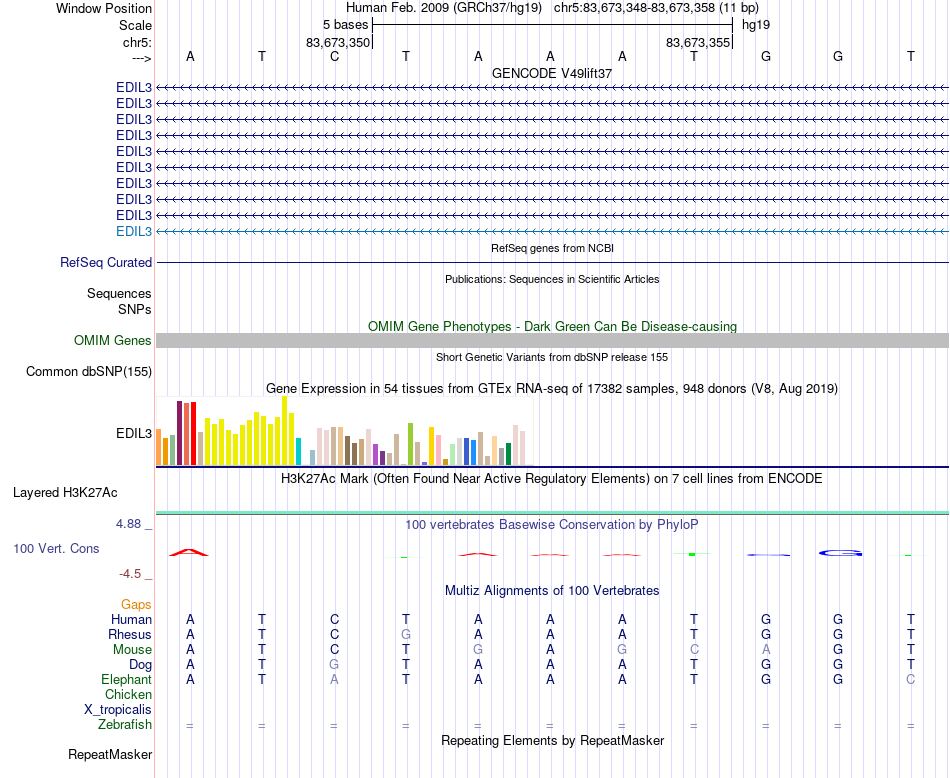
Task: Click the tallest yellow GTEx expression bar
Action: [285, 431]
